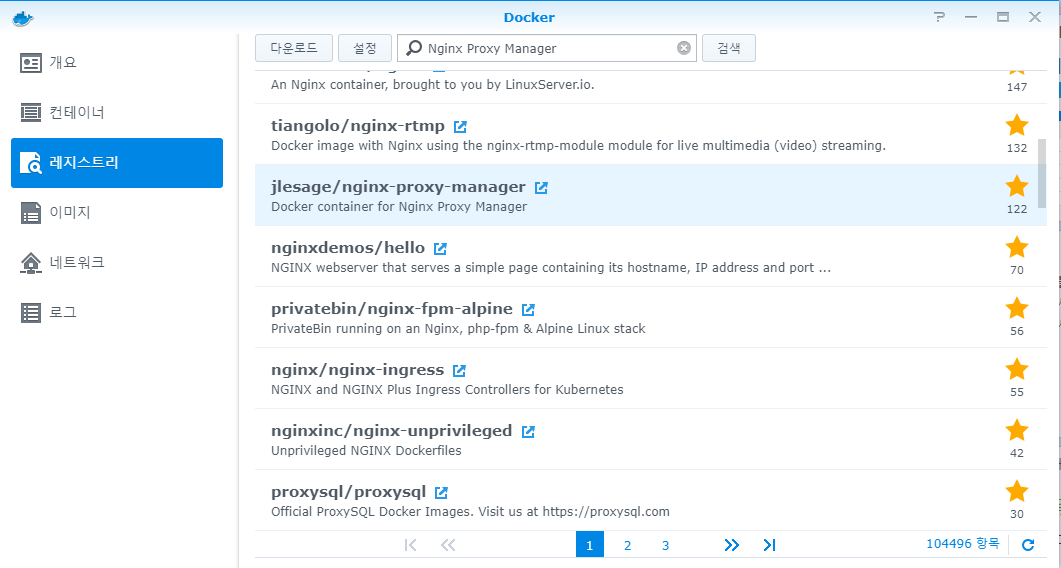Open the 개요 overview section
This screenshot has height=568, width=1061.
117,63
